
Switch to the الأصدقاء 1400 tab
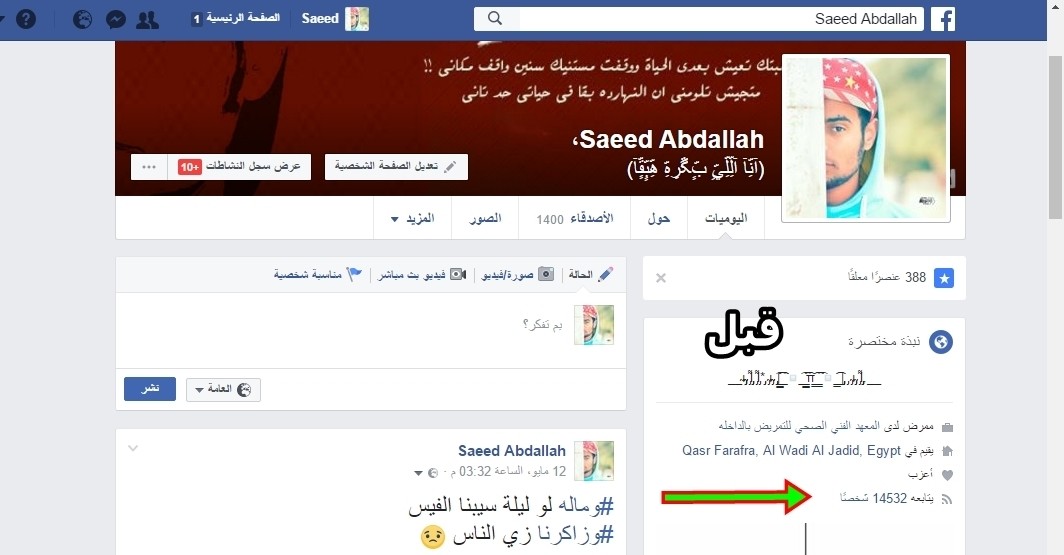coord(574,218)
